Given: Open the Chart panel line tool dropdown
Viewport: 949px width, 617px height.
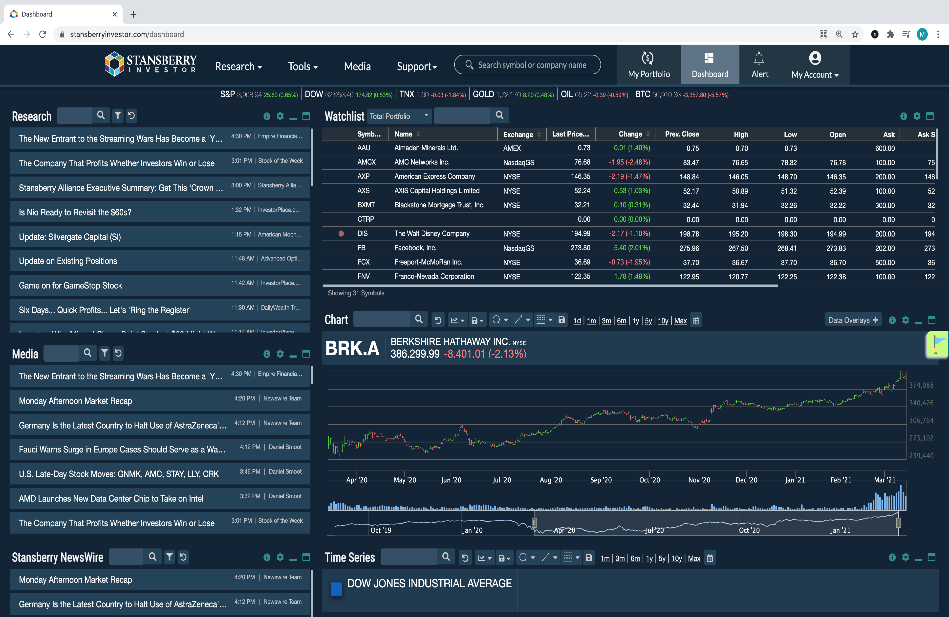Looking at the screenshot, I should 522,320.
